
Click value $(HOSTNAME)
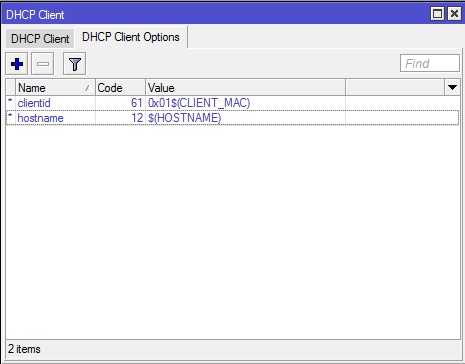click(x=184, y=118)
